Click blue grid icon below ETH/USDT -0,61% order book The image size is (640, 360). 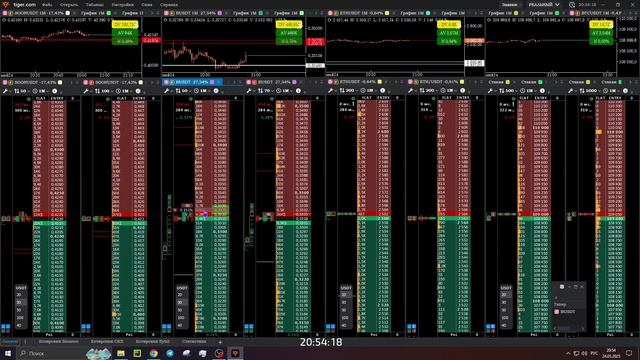[411, 327]
